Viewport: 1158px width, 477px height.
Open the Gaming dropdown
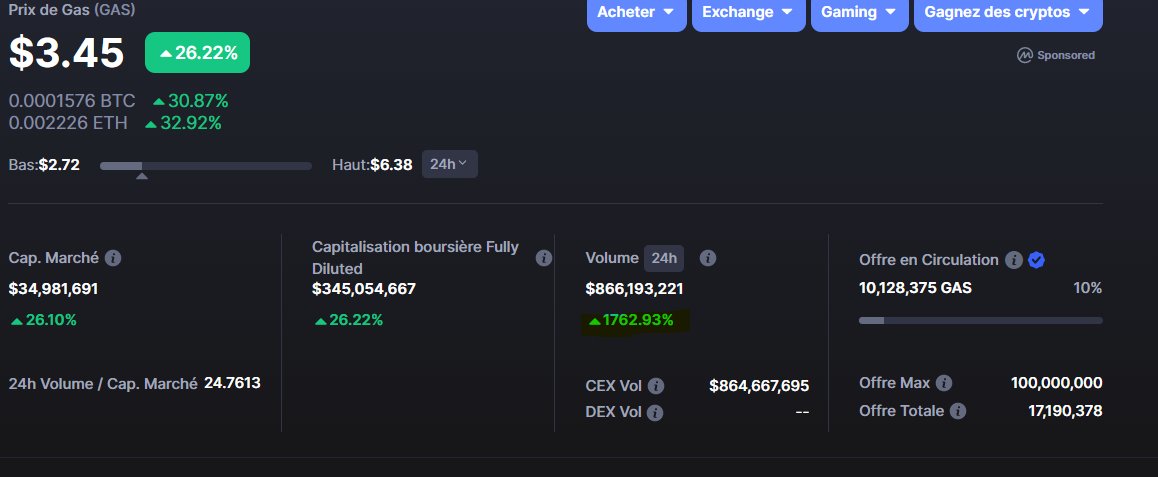pos(859,13)
